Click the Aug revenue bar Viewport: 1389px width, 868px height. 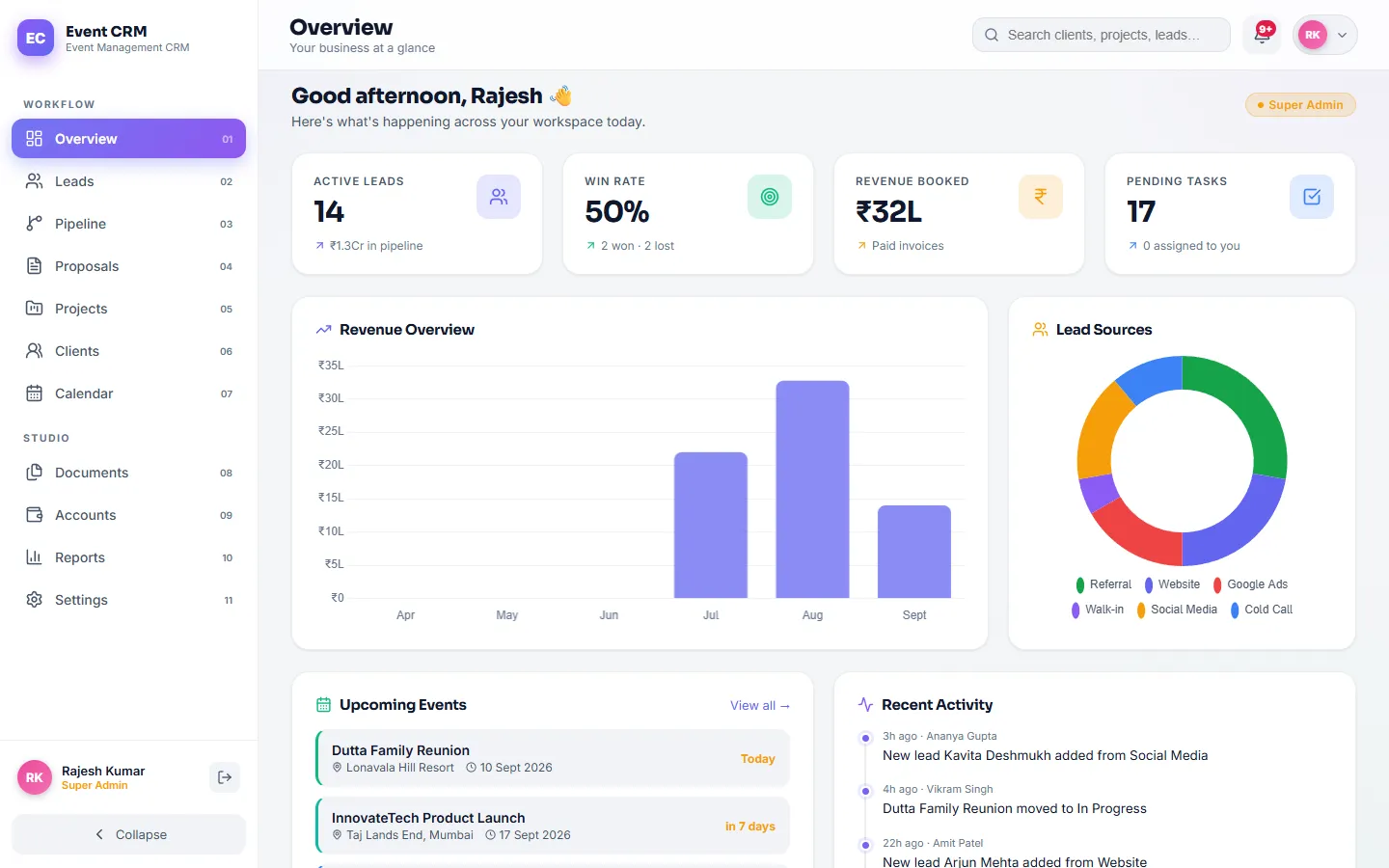(812, 489)
